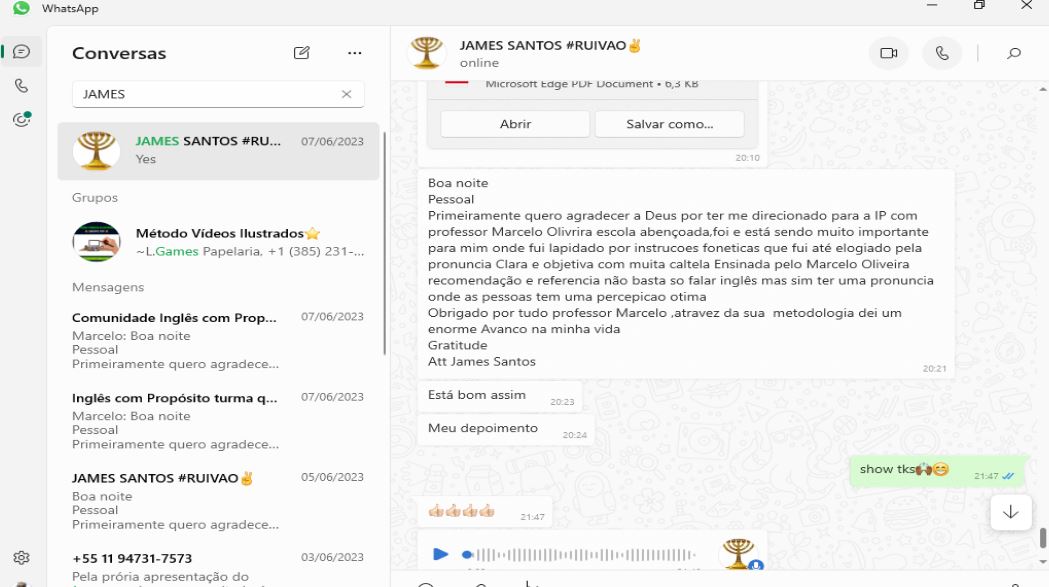The image size is (1049, 587).
Task: Open the Chats tab in sidebar
Action: pyautogui.click(x=21, y=52)
